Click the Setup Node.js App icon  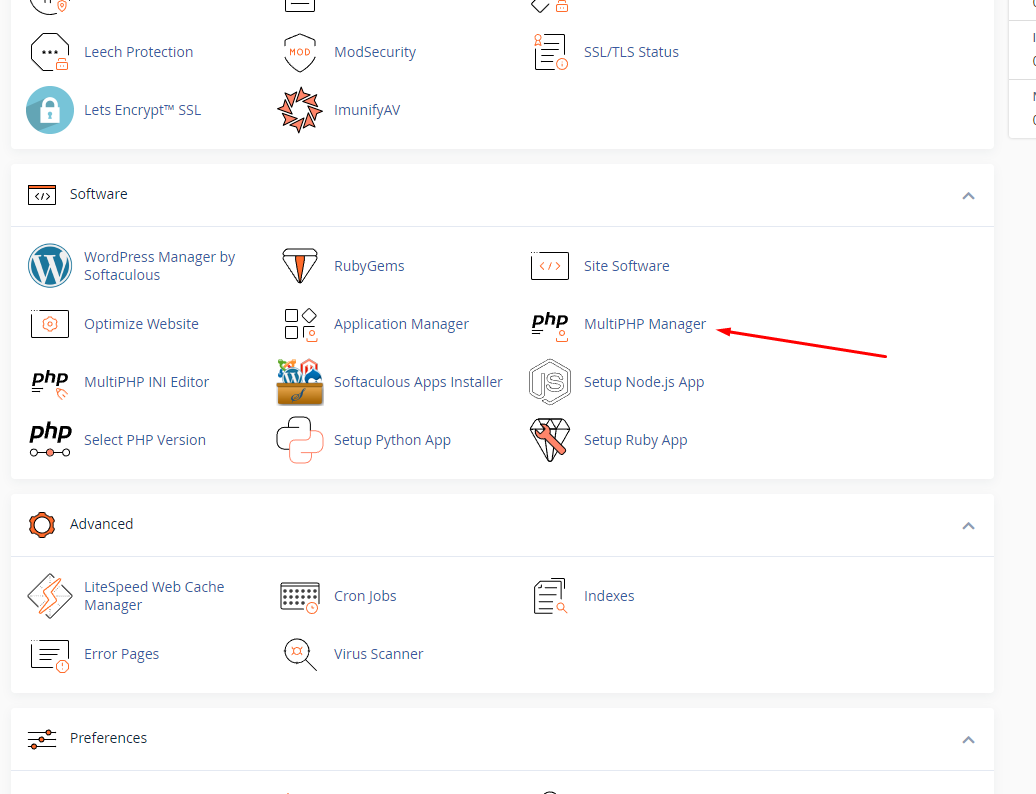point(549,382)
